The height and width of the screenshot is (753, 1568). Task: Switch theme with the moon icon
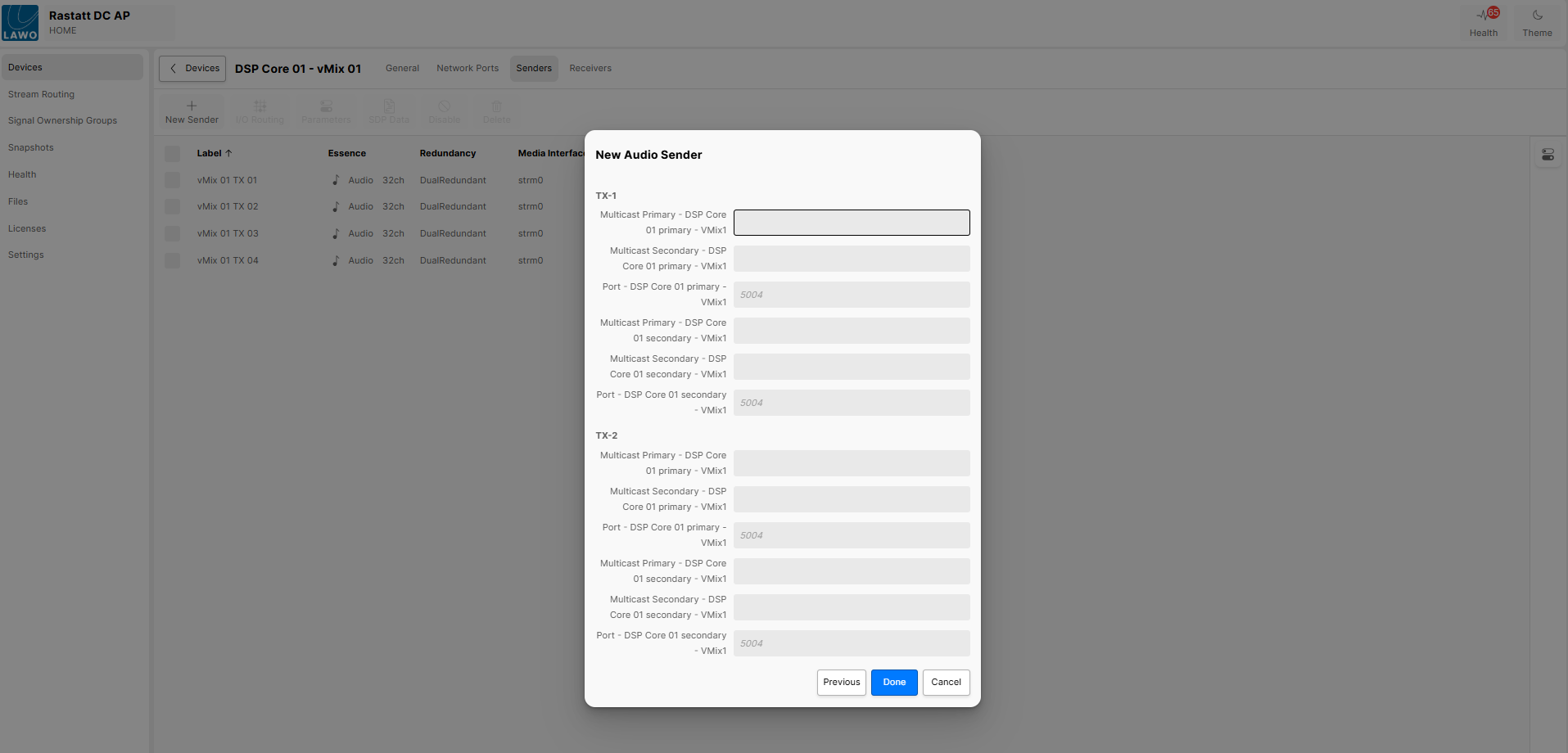tap(1537, 16)
